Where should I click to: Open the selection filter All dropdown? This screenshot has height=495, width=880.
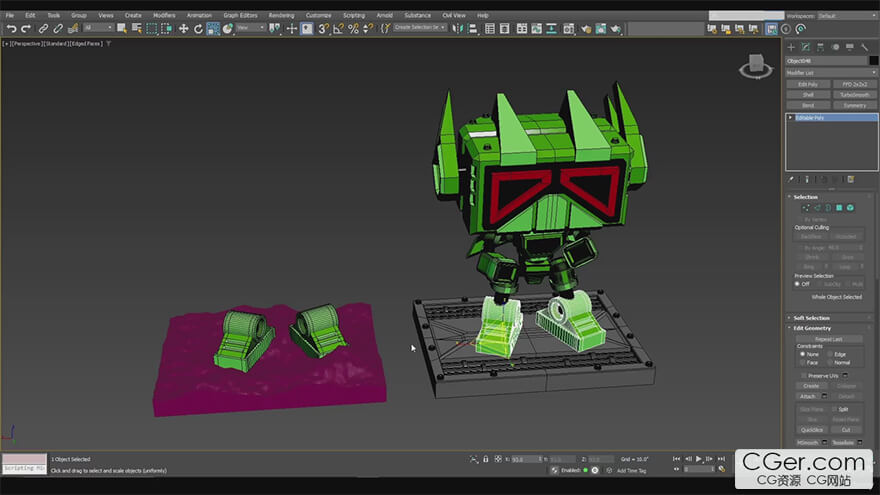tap(98, 28)
